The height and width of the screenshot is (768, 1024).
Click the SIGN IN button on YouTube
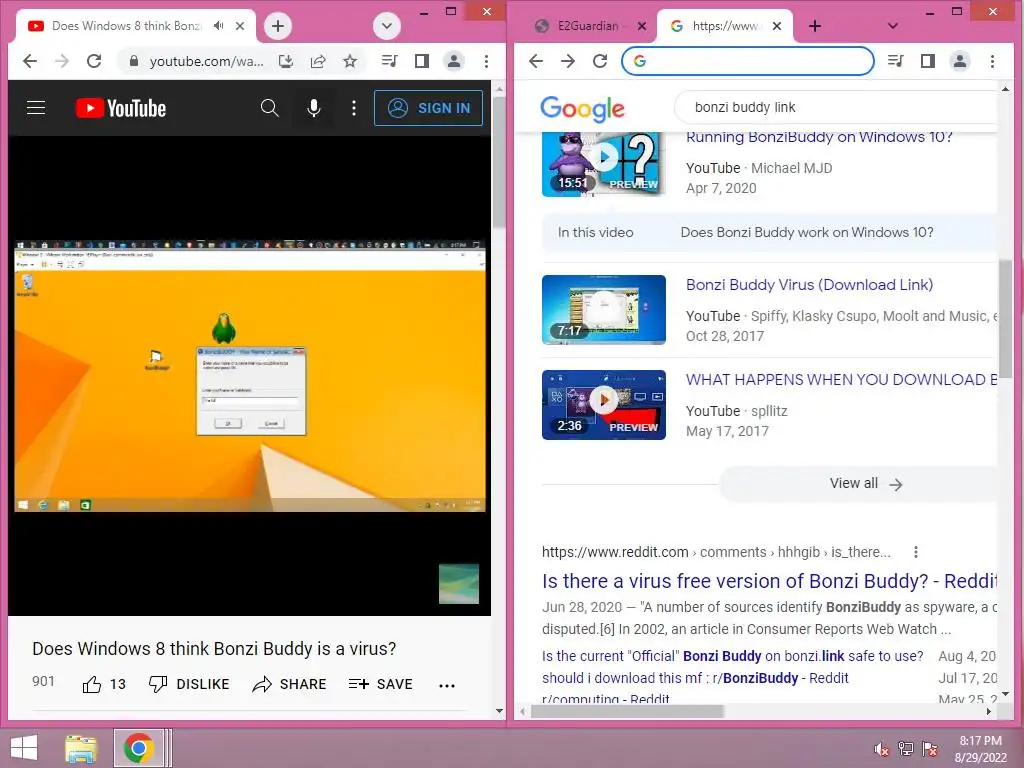pos(428,108)
